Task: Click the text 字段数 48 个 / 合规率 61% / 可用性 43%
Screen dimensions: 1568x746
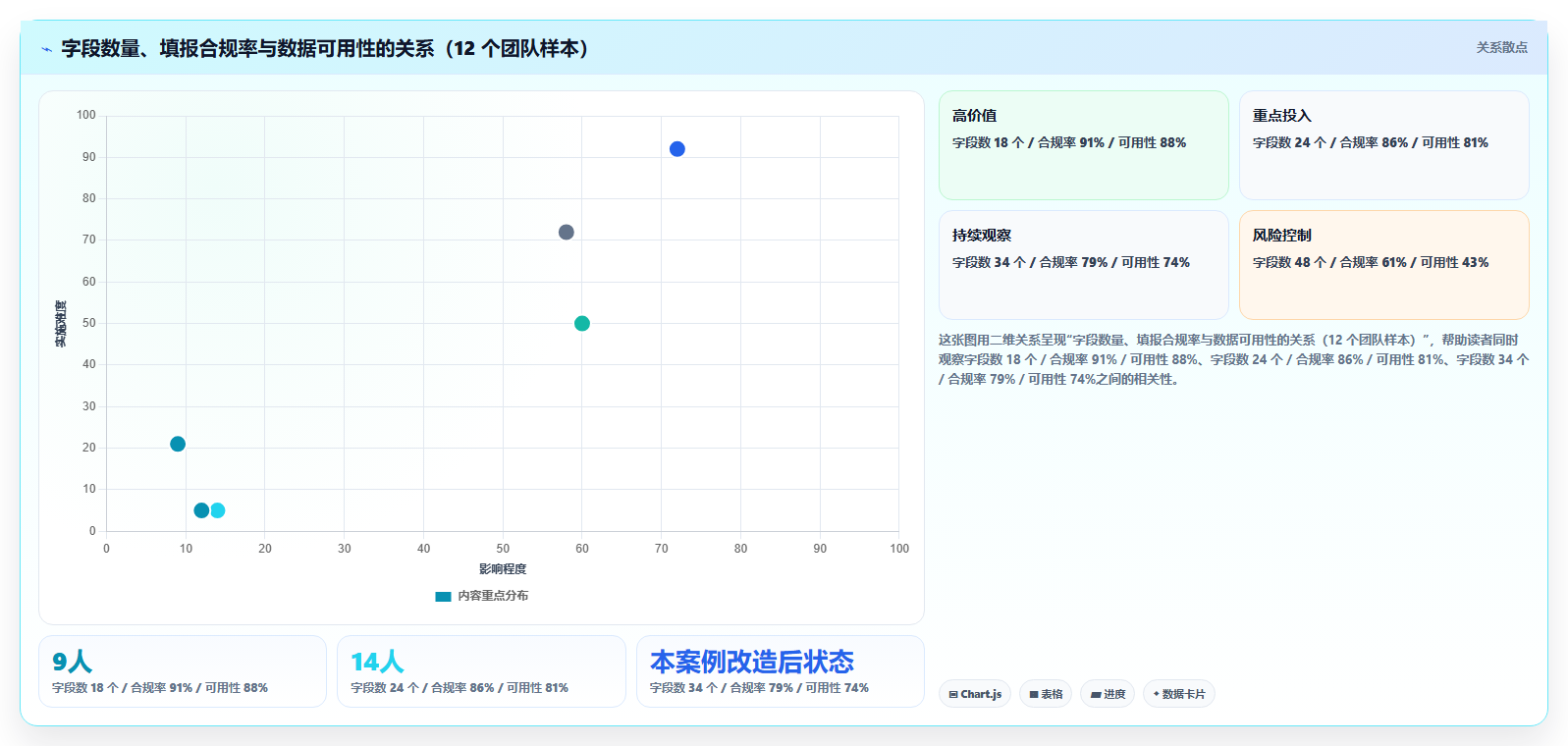Action: click(x=1371, y=262)
